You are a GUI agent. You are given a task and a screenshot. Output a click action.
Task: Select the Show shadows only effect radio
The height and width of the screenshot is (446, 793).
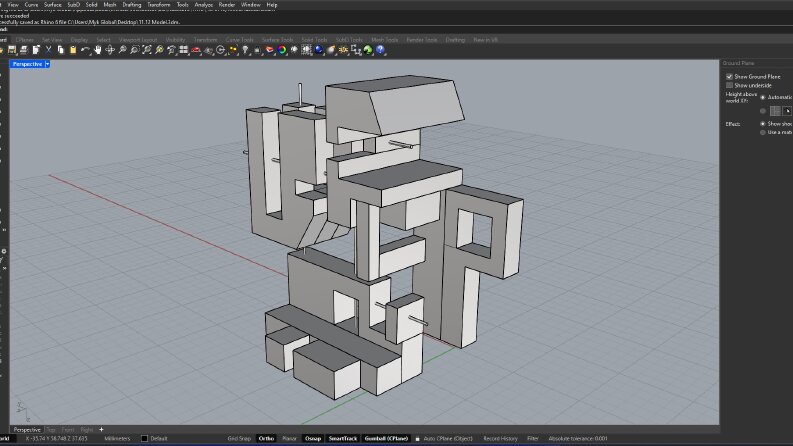click(x=763, y=124)
